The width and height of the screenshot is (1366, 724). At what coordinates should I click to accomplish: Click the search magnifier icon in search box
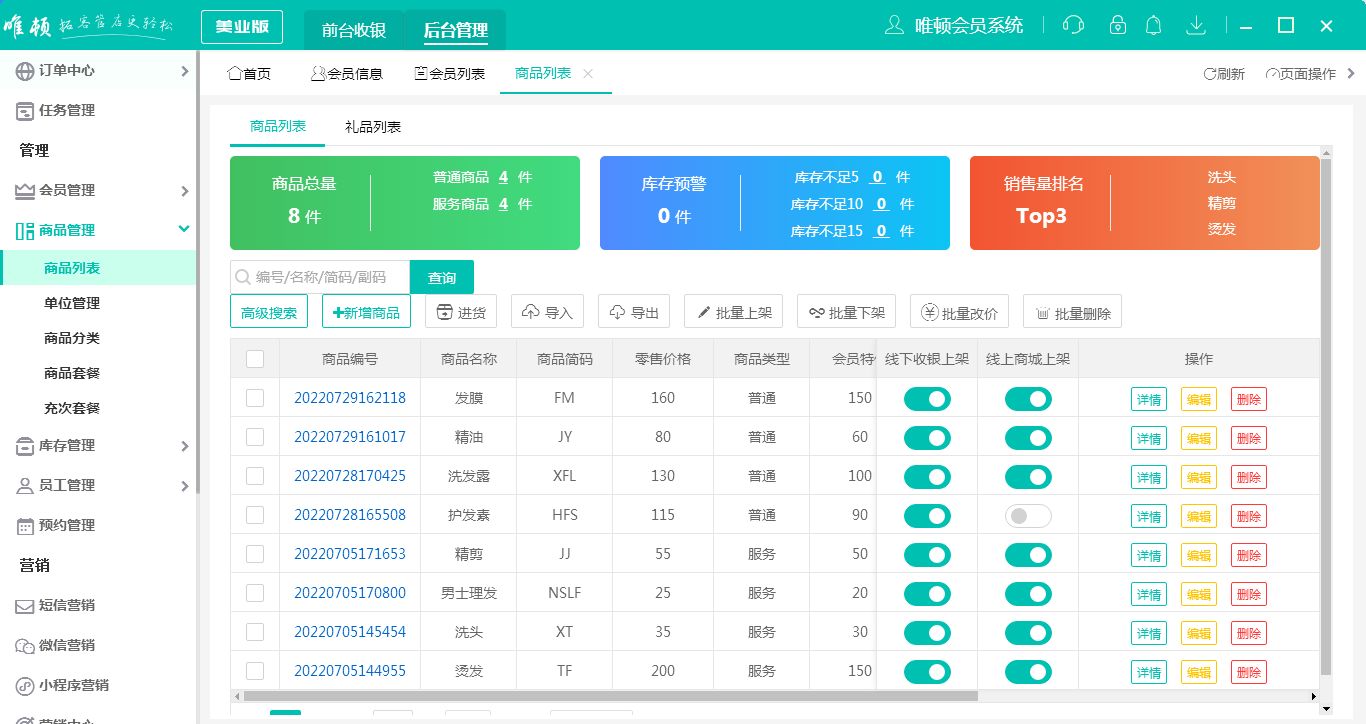pyautogui.click(x=242, y=277)
